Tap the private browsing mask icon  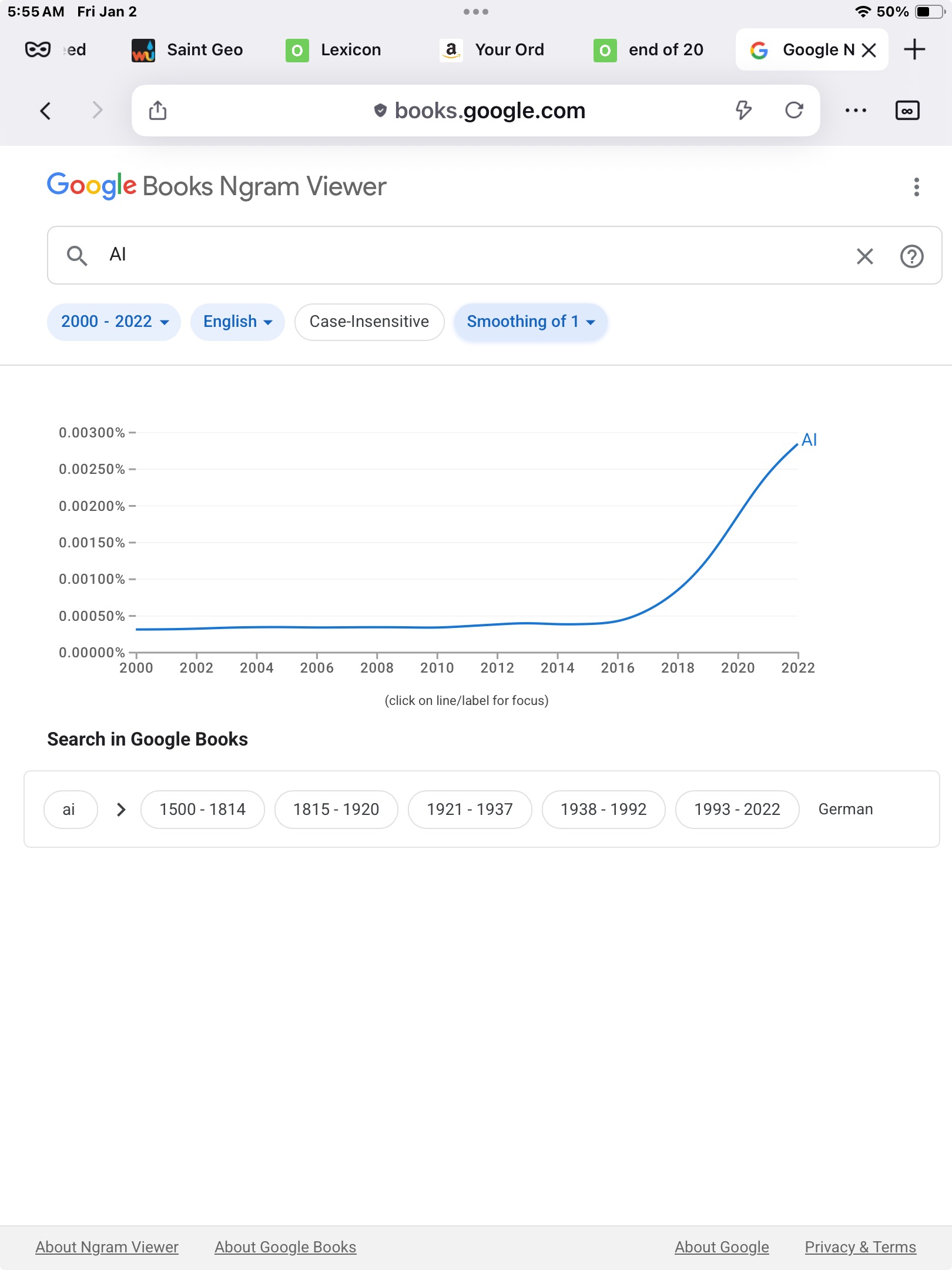38,49
